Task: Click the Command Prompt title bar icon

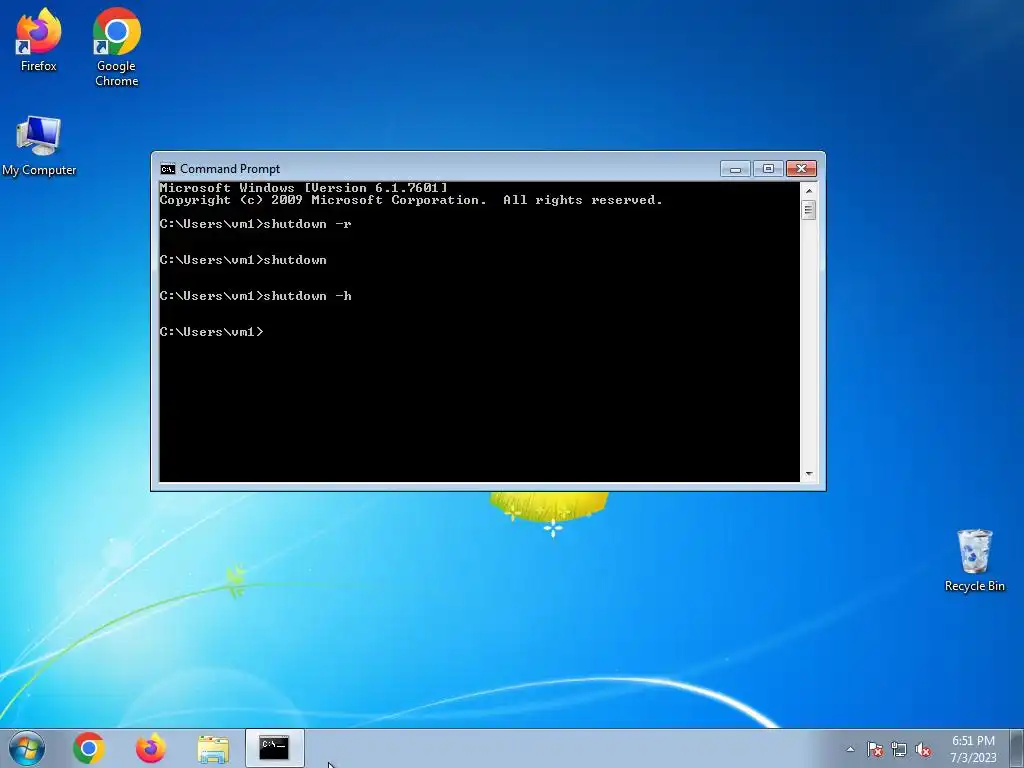Action: click(x=168, y=169)
